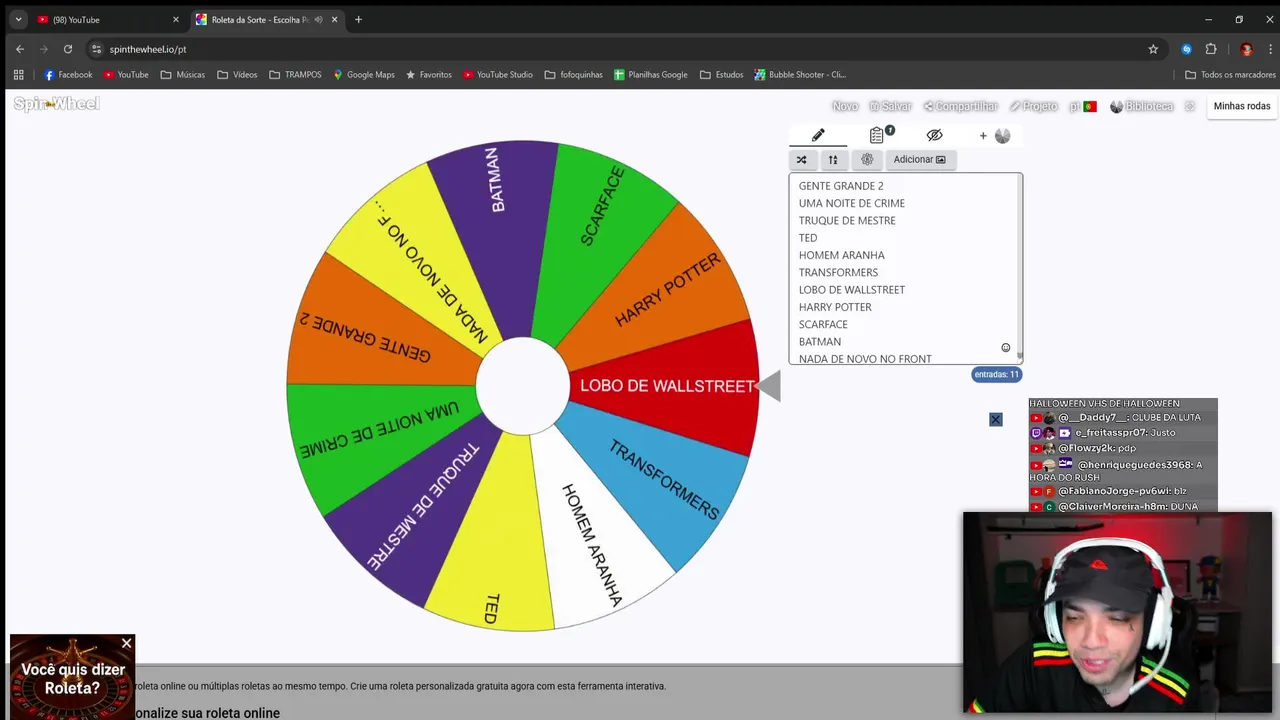The height and width of the screenshot is (720, 1280).
Task: Open the tab search dropdown arrow
Action: point(18,19)
